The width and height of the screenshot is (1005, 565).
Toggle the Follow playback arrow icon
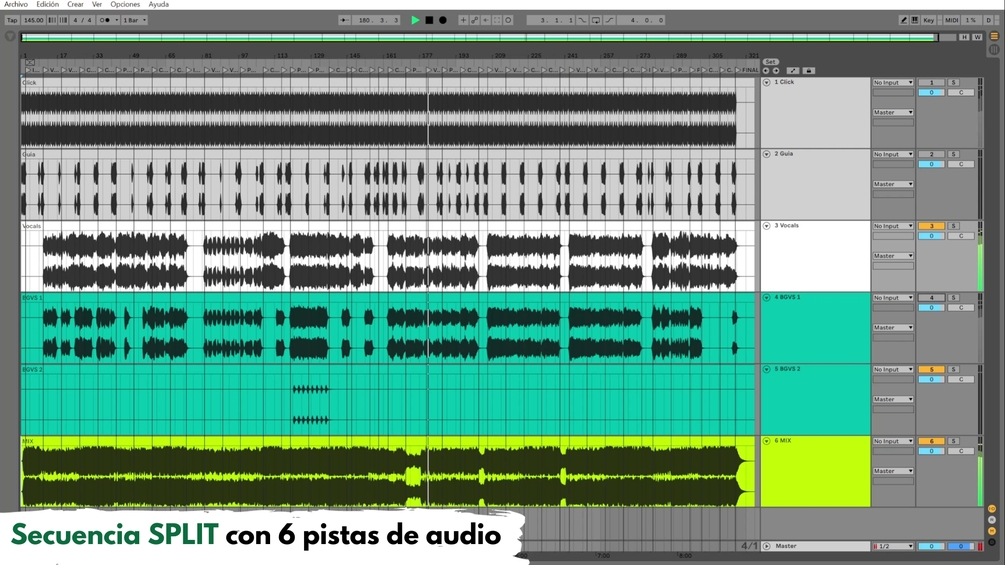tap(344, 20)
